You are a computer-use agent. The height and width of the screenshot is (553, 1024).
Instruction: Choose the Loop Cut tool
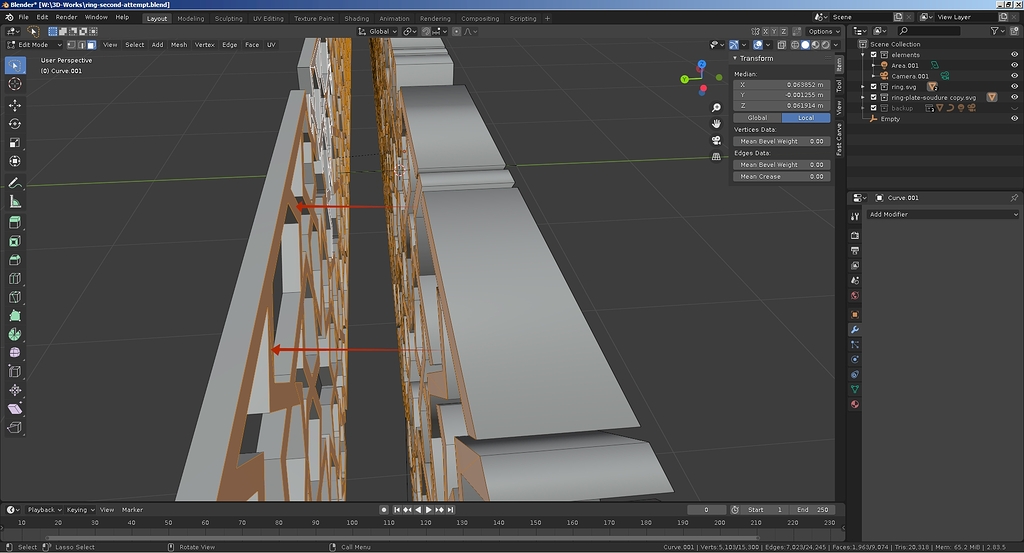15,278
